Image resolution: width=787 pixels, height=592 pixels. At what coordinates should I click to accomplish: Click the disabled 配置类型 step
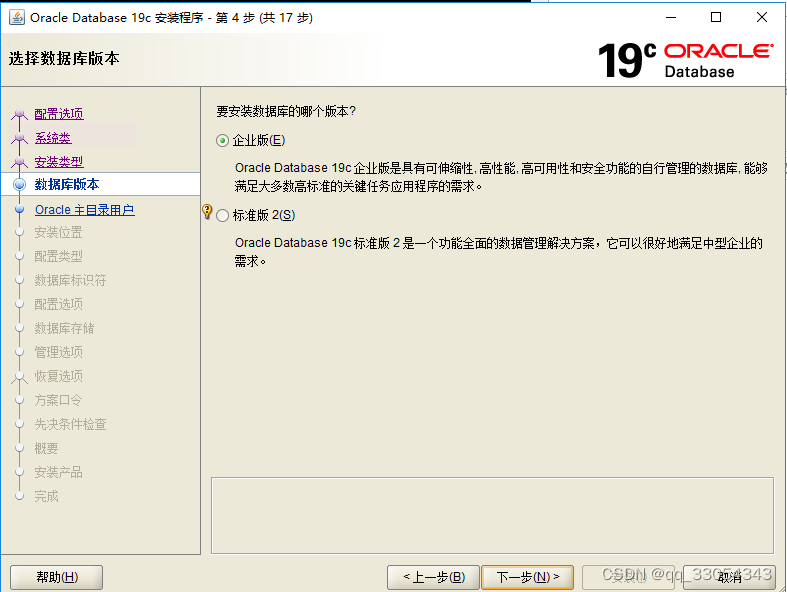[58, 256]
